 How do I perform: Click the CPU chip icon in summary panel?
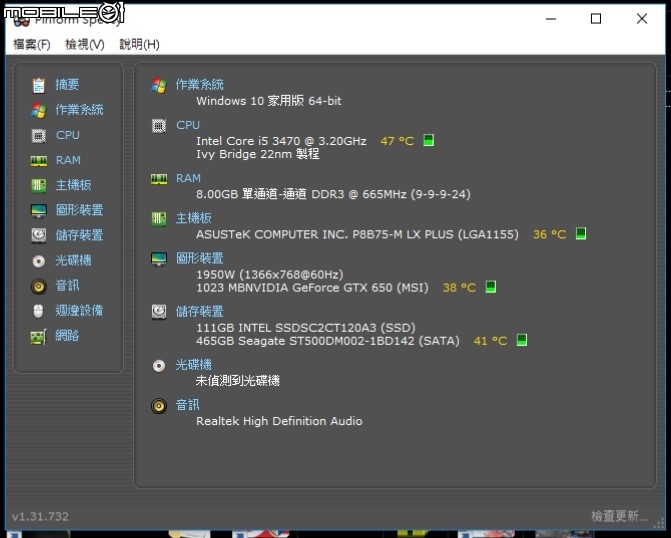[x=159, y=126]
